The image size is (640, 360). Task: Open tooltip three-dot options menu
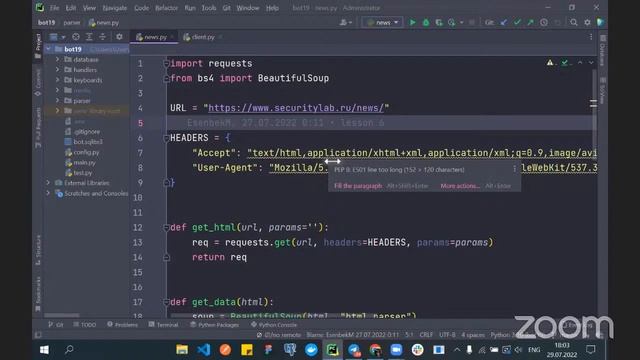coord(514,169)
